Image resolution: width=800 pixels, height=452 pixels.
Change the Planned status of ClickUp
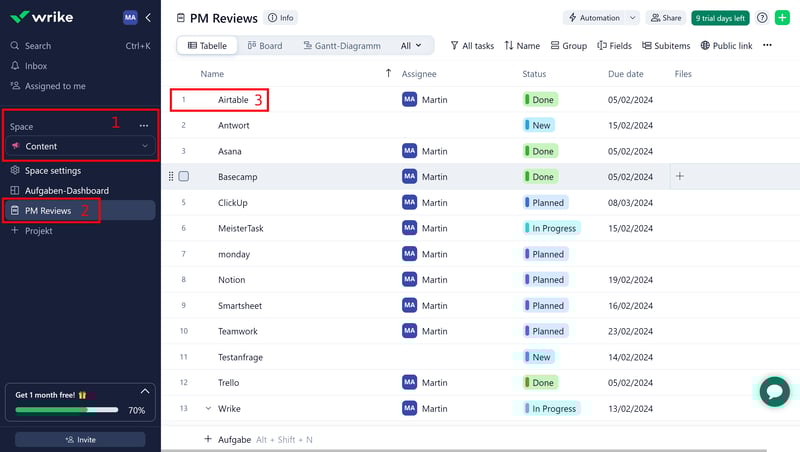pos(545,203)
